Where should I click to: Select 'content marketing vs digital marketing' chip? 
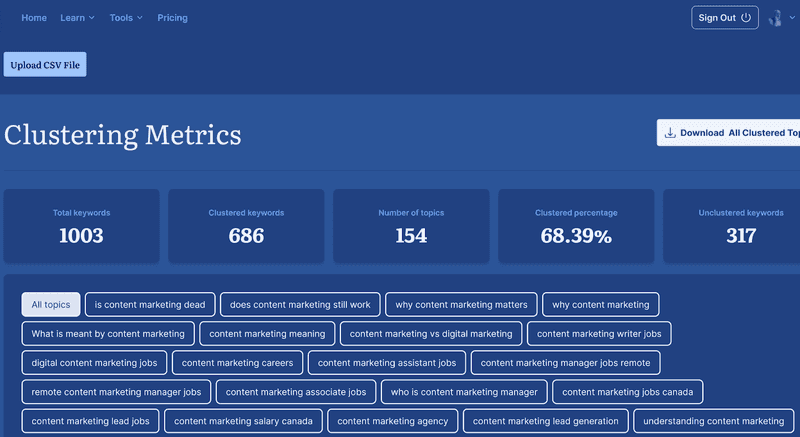point(431,333)
